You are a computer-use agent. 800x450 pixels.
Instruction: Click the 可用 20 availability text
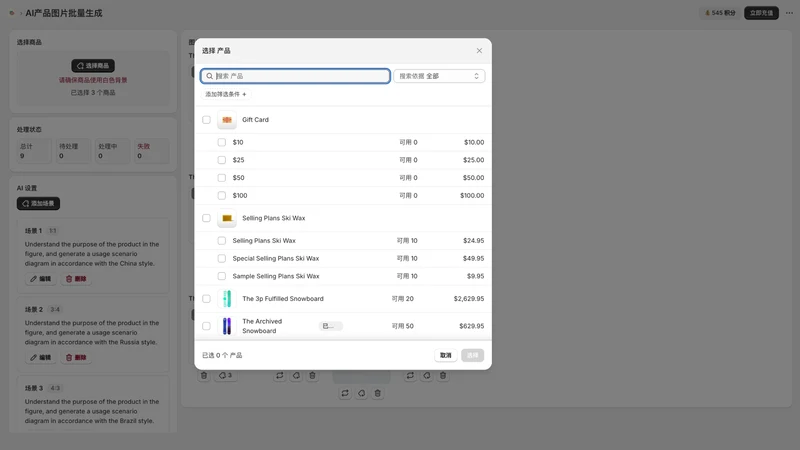pos(403,299)
